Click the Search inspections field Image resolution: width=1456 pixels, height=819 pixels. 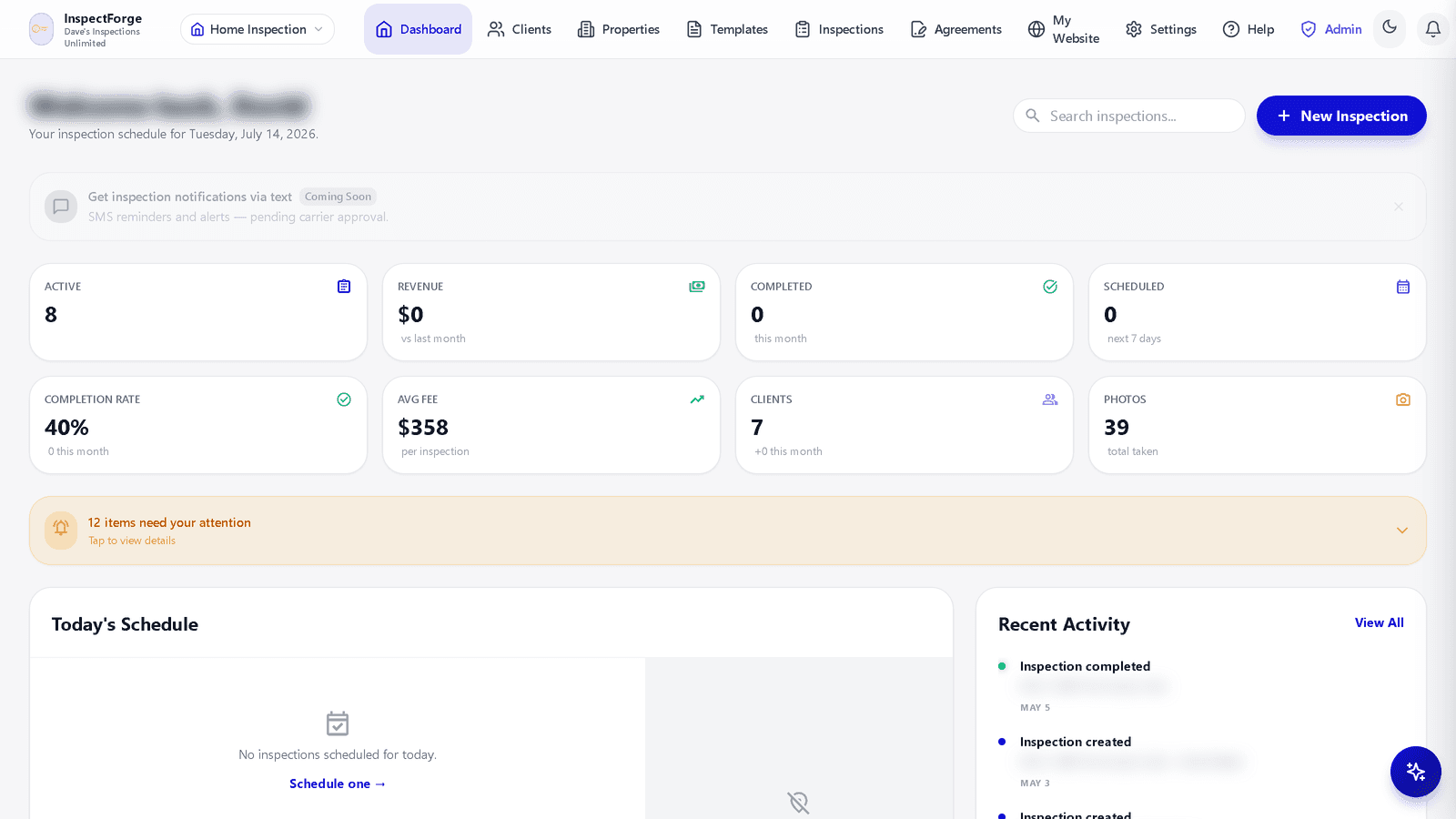(1128, 116)
